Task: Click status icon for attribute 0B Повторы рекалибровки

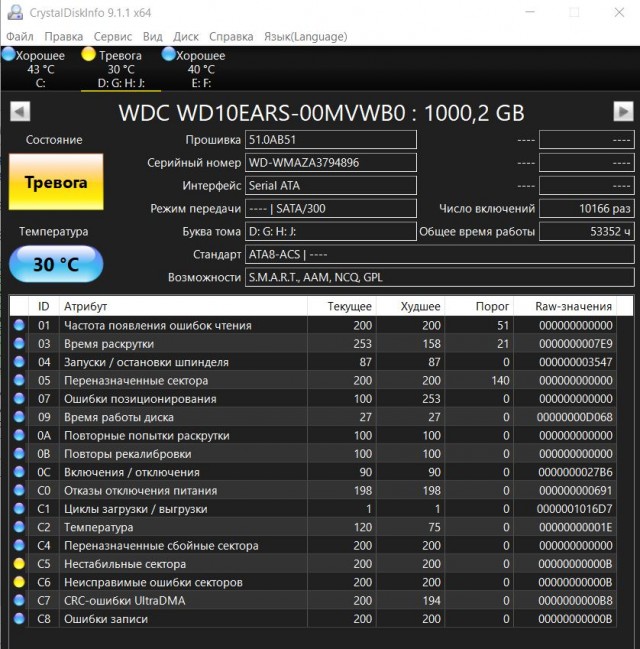Action: point(19,454)
